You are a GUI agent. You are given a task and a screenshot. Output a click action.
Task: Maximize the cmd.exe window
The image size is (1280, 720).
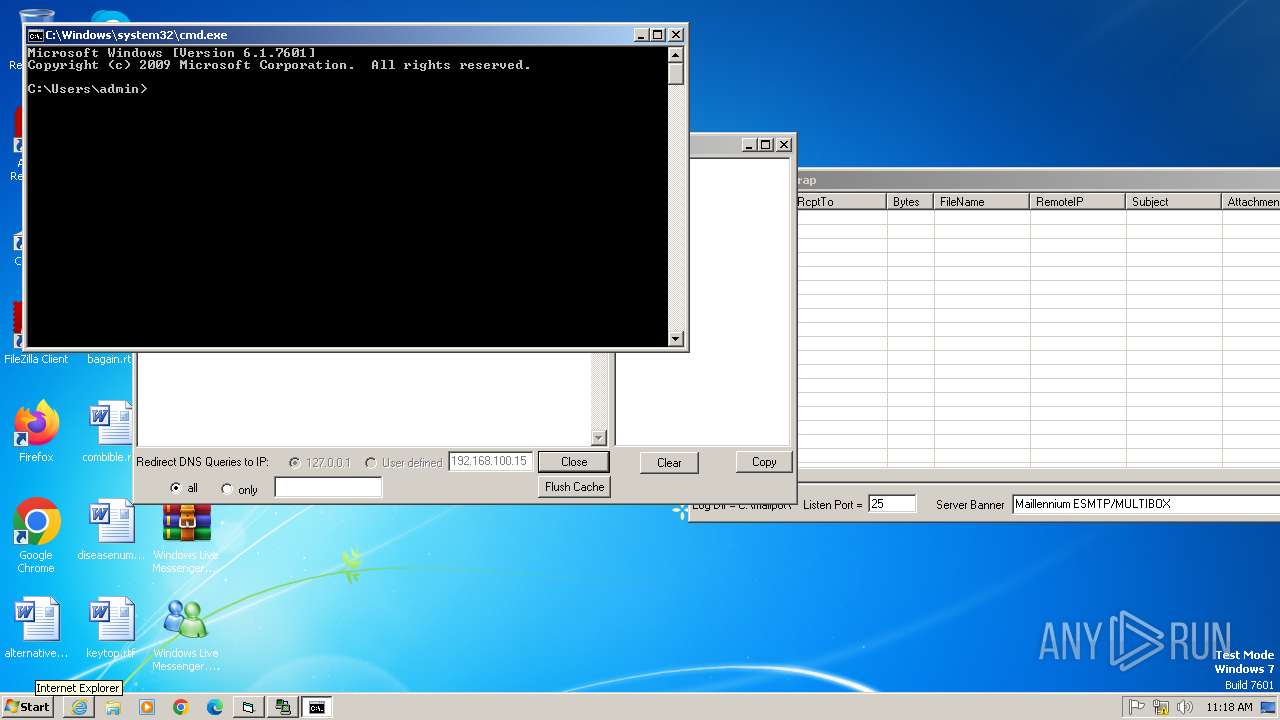coord(657,35)
